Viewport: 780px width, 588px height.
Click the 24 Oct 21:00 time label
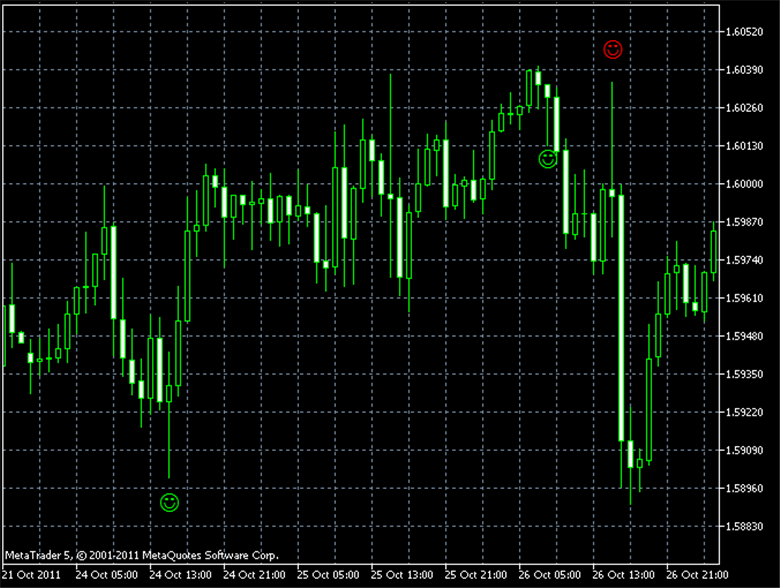pyautogui.click(x=254, y=575)
